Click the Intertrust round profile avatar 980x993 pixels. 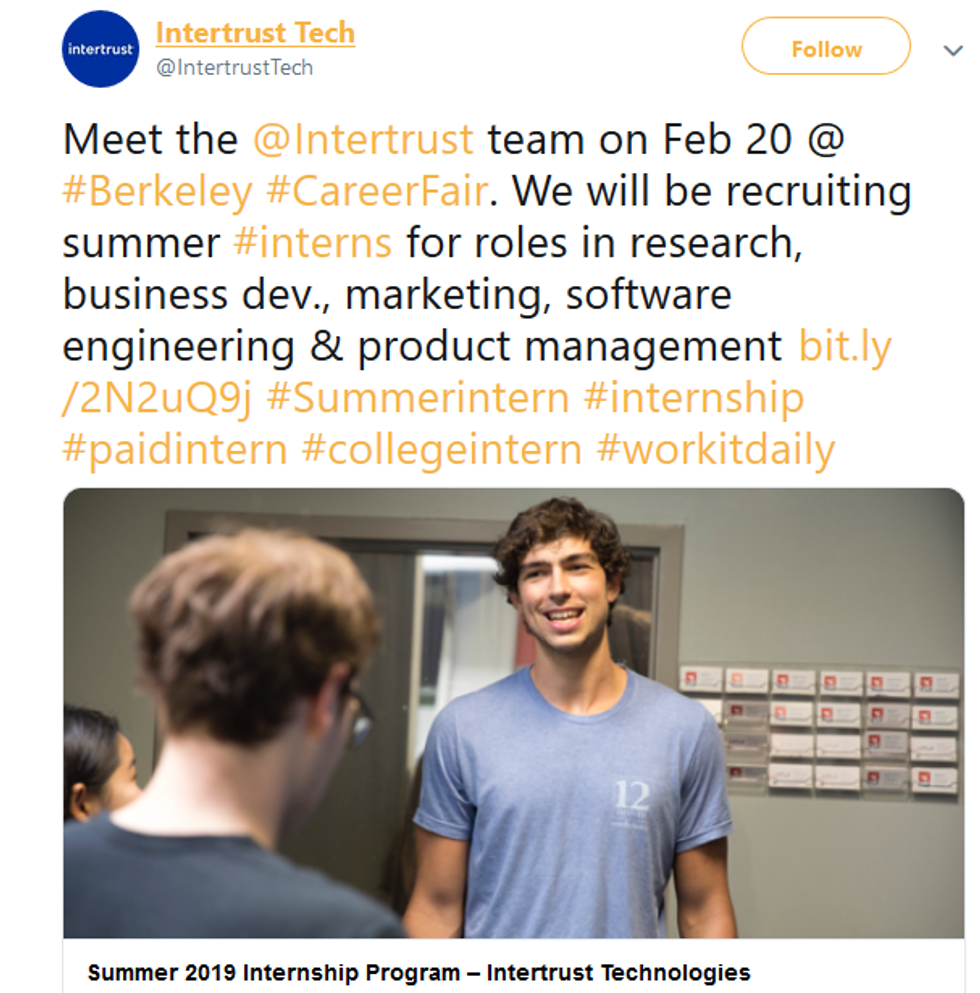coord(99,49)
